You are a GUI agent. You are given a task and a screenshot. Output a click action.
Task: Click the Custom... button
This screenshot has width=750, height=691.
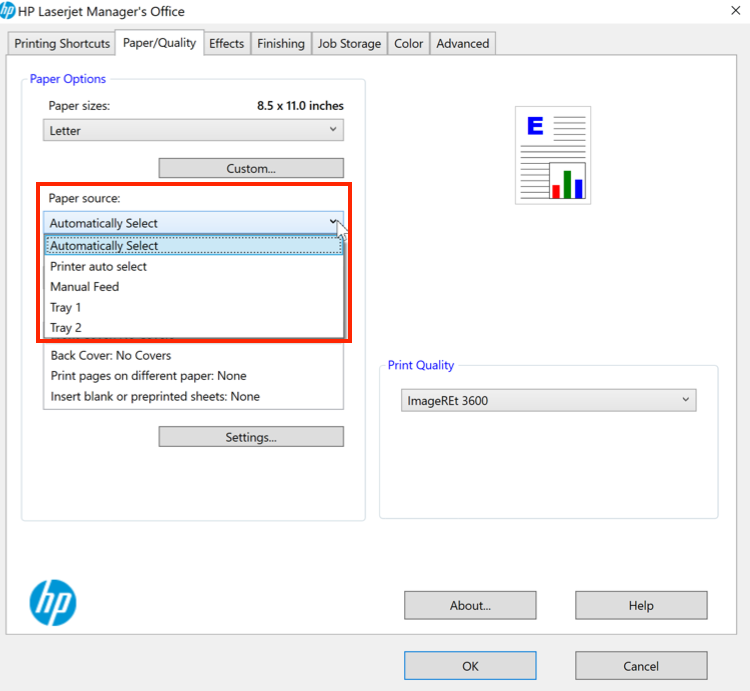point(251,168)
